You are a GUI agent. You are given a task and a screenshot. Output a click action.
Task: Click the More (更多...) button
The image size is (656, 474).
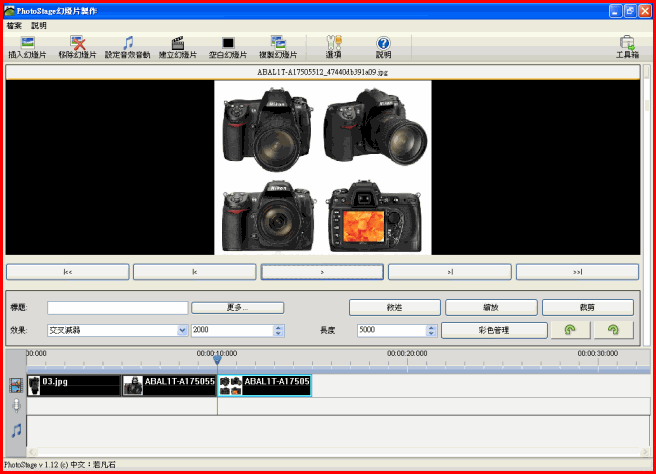[x=237, y=307]
